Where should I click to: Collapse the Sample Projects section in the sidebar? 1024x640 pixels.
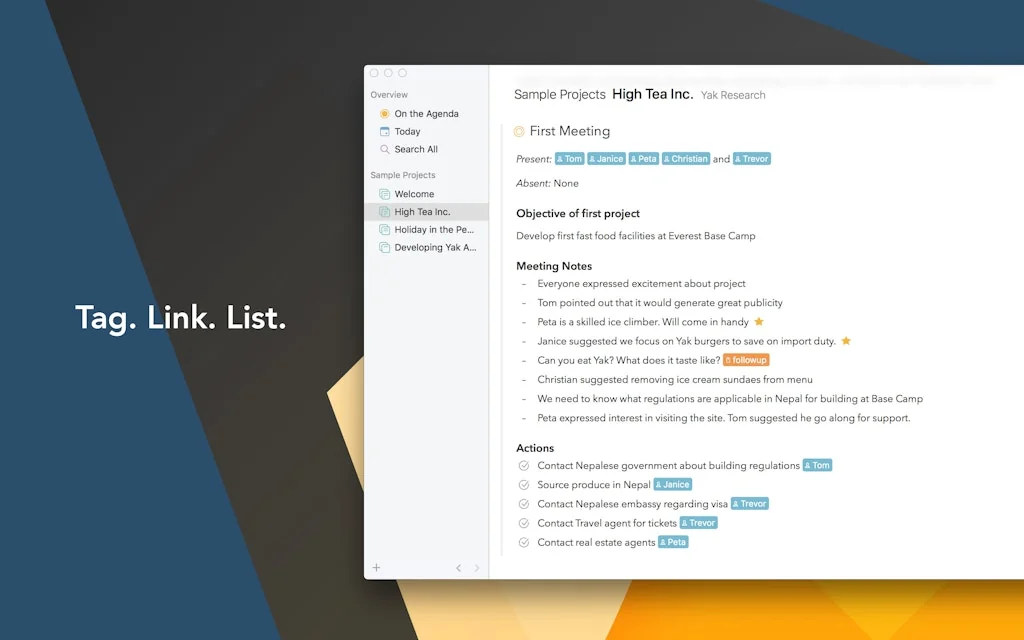click(402, 175)
